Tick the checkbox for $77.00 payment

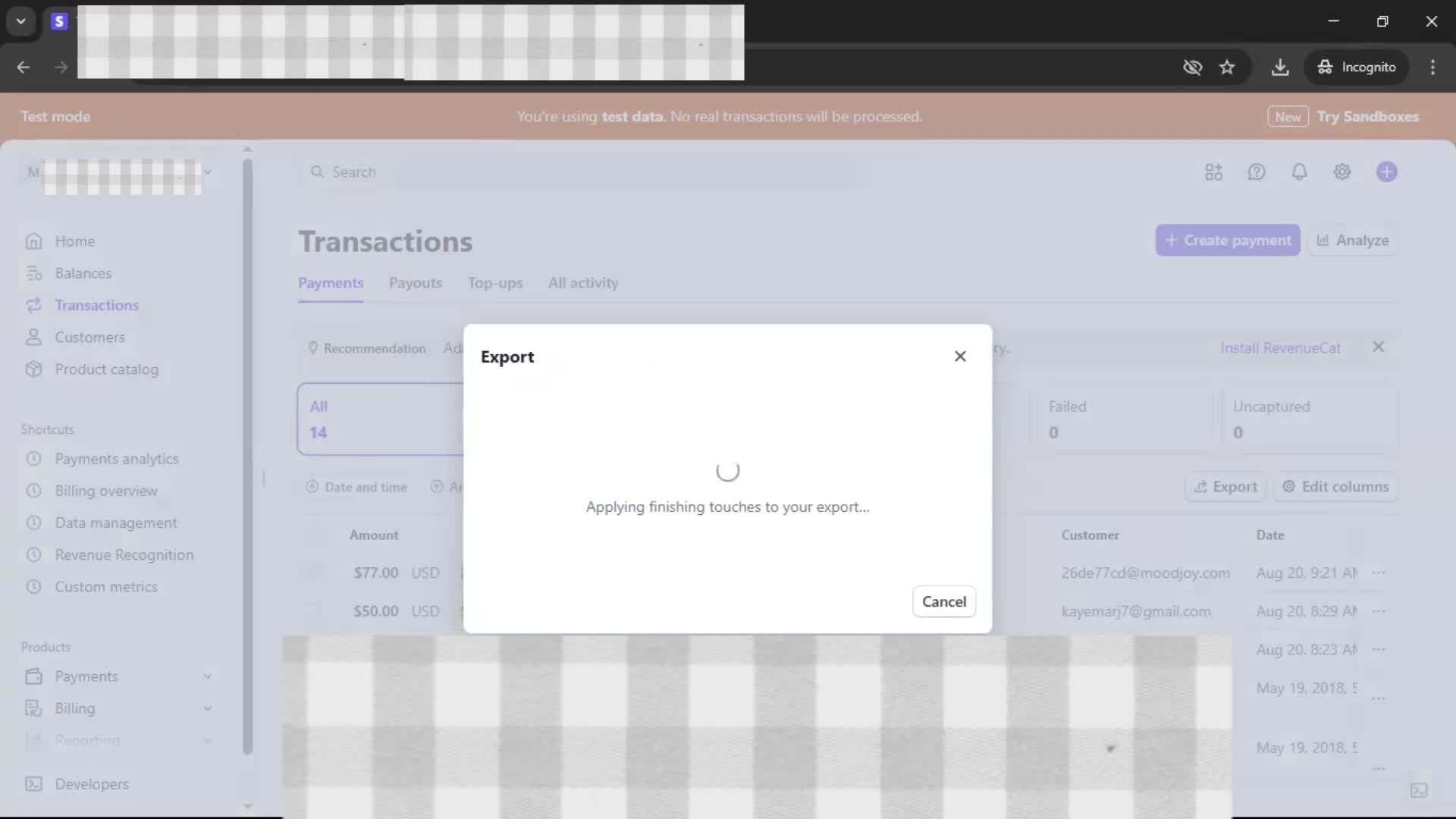coord(314,573)
